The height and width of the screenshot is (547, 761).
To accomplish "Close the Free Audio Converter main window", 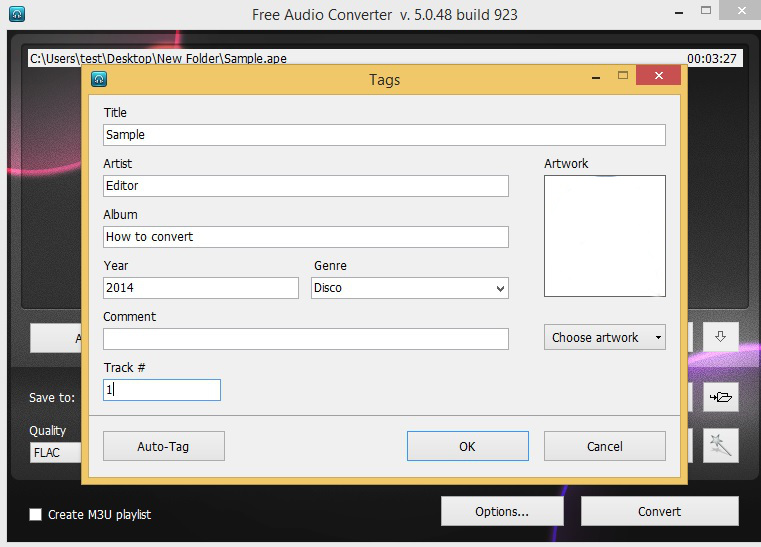I will [x=741, y=10].
